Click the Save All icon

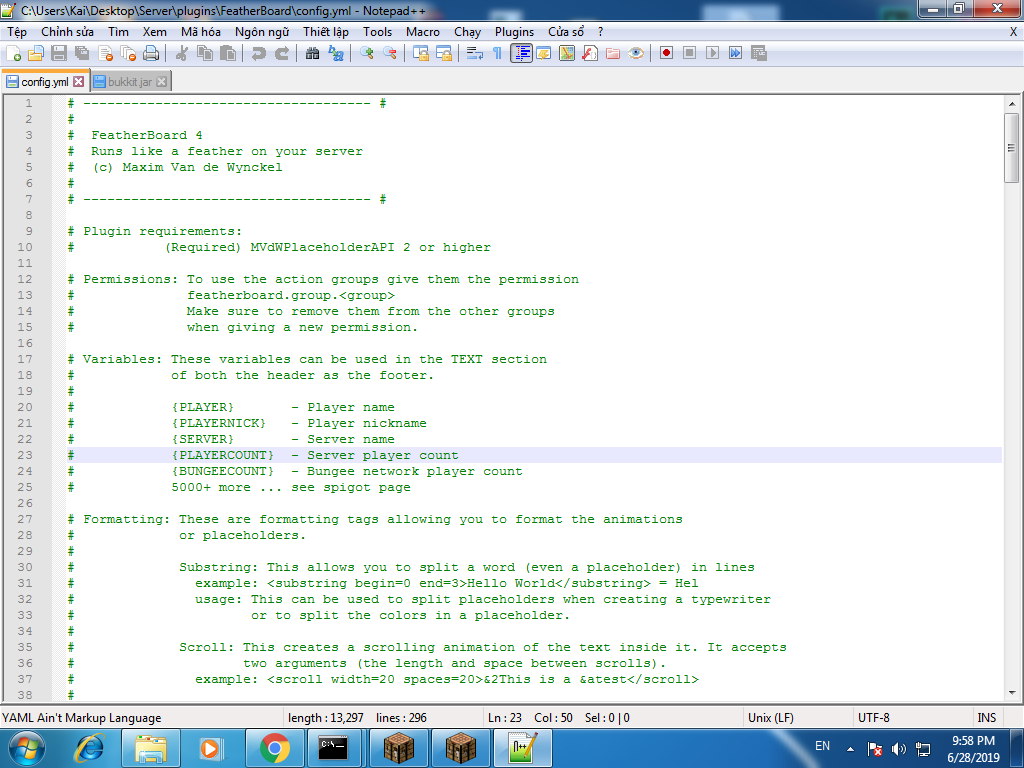click(x=82, y=54)
